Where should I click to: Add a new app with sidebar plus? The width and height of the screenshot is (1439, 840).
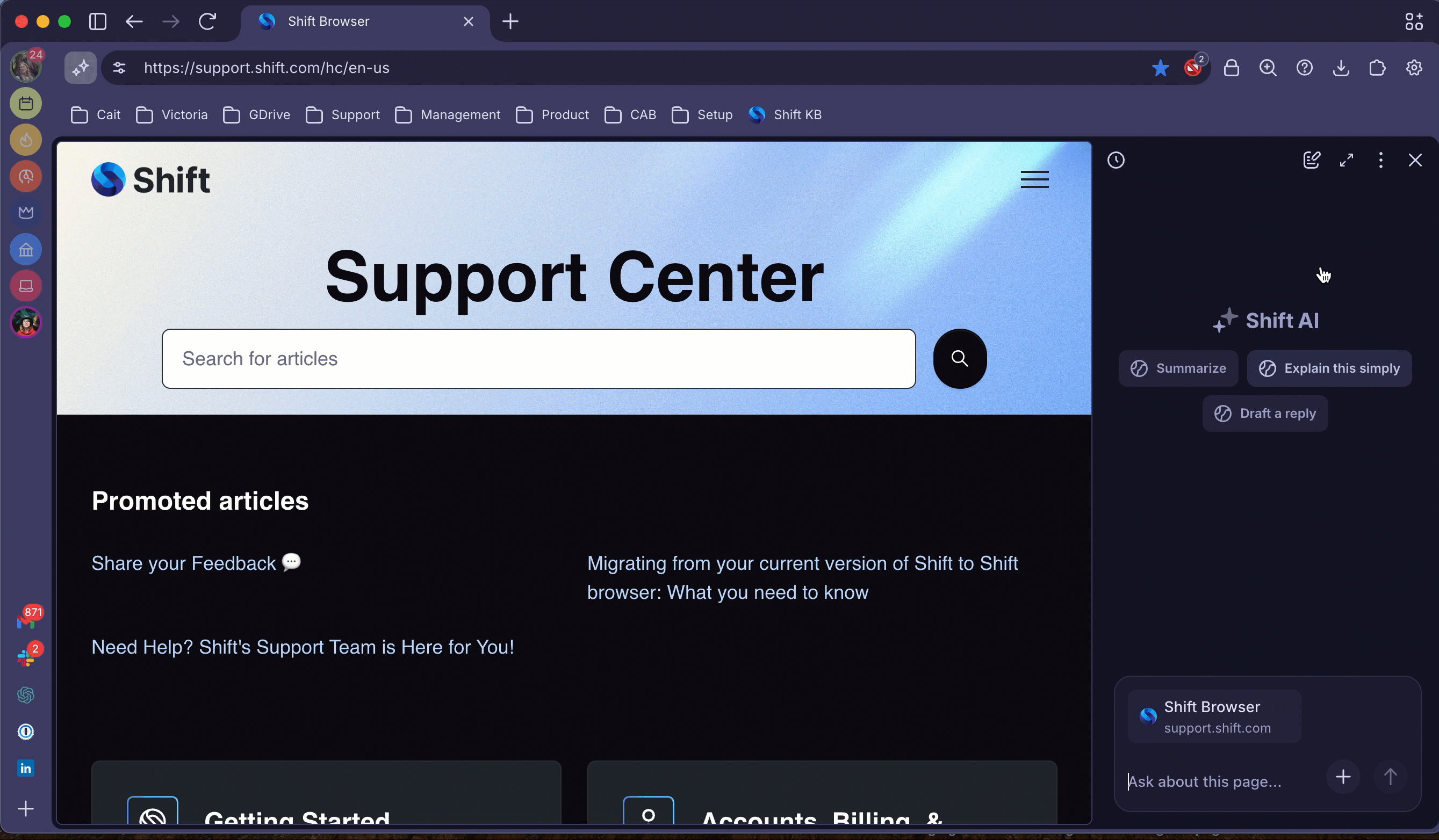(26, 809)
